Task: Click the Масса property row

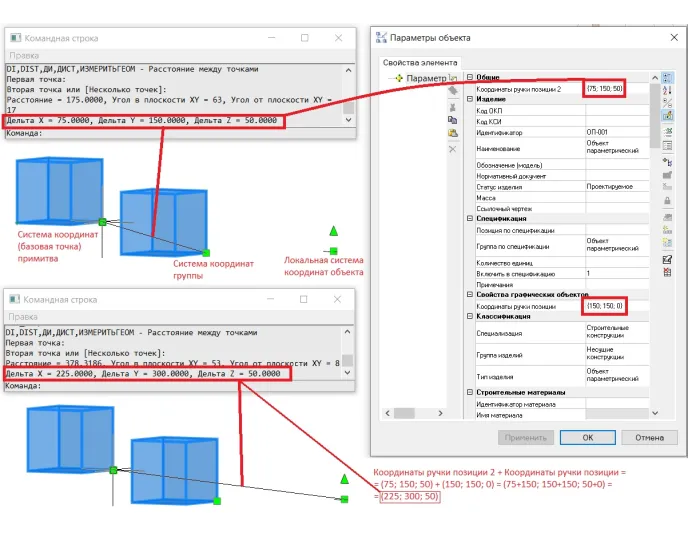Action: 562,198
